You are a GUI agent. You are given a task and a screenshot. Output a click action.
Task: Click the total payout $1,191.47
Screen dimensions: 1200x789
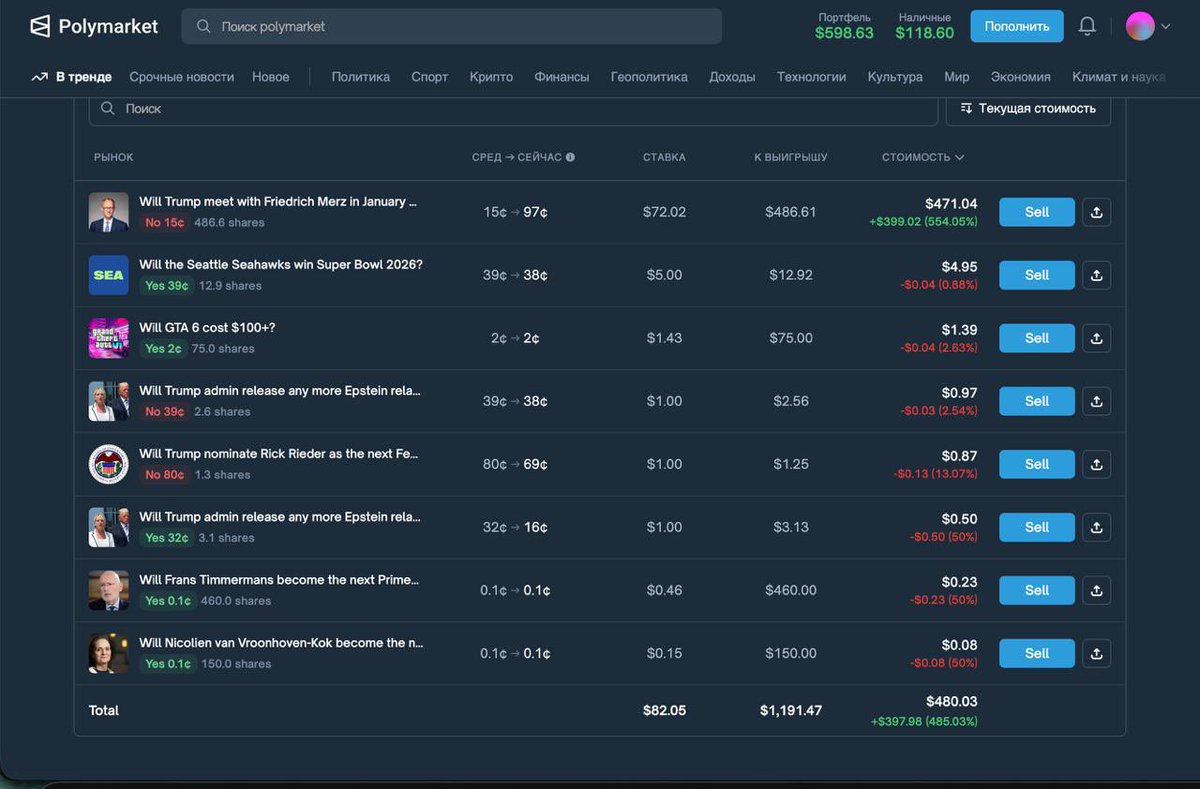[791, 711]
